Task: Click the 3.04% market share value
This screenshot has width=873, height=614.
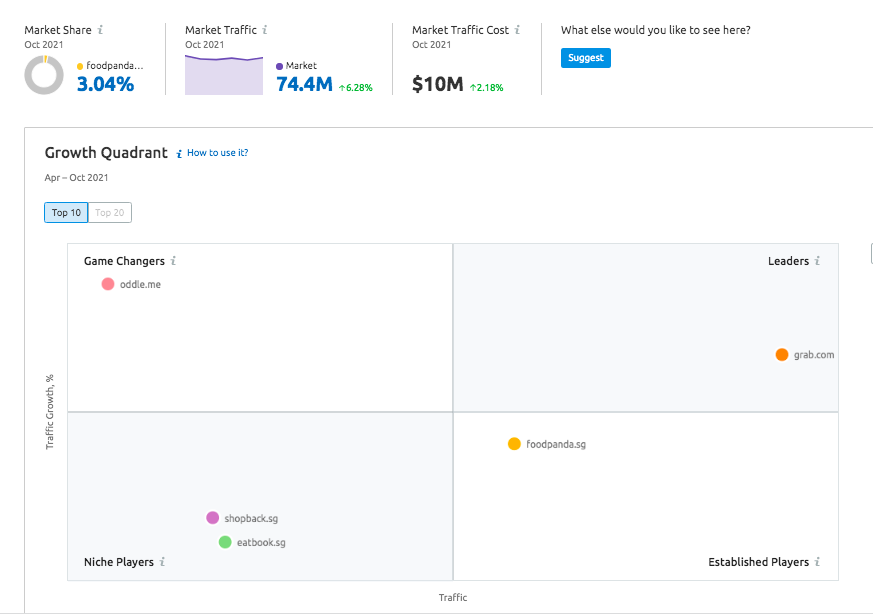Action: tap(105, 84)
